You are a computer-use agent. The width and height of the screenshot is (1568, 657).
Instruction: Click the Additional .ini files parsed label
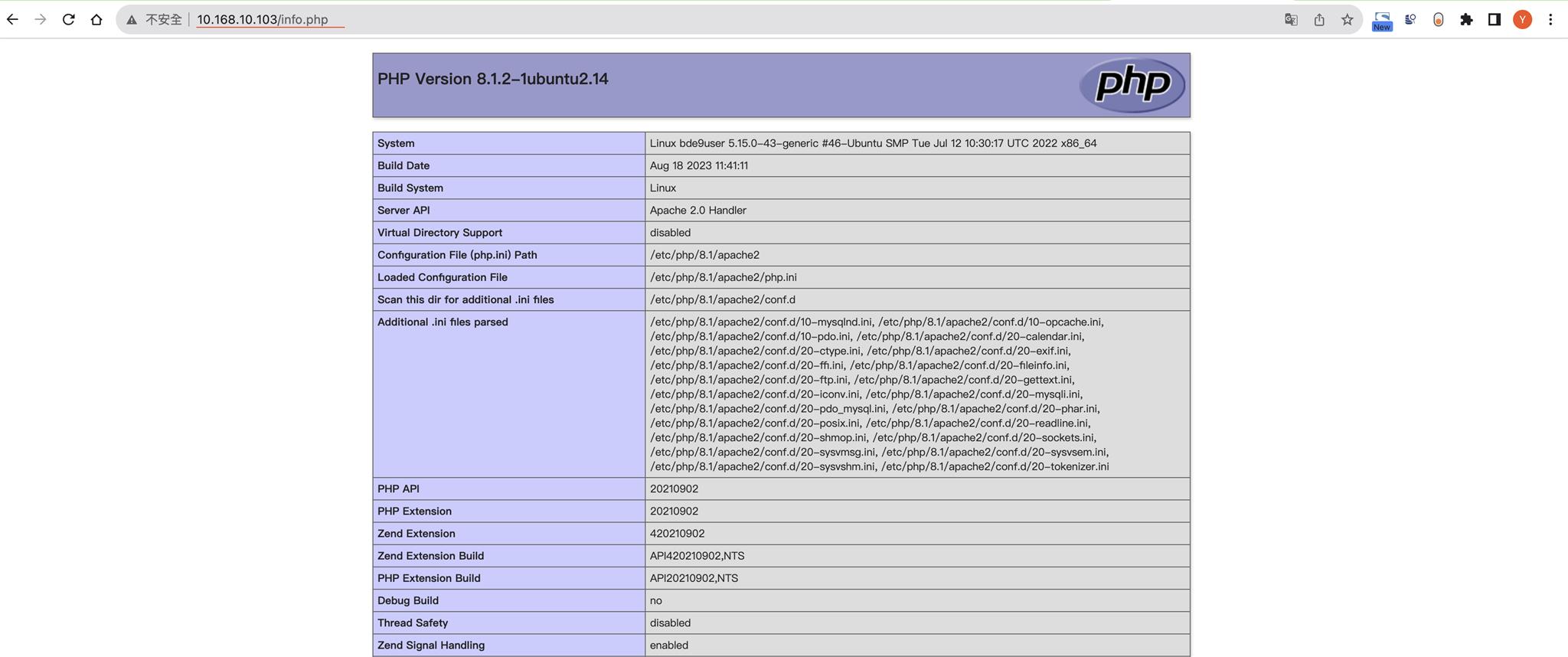click(443, 322)
